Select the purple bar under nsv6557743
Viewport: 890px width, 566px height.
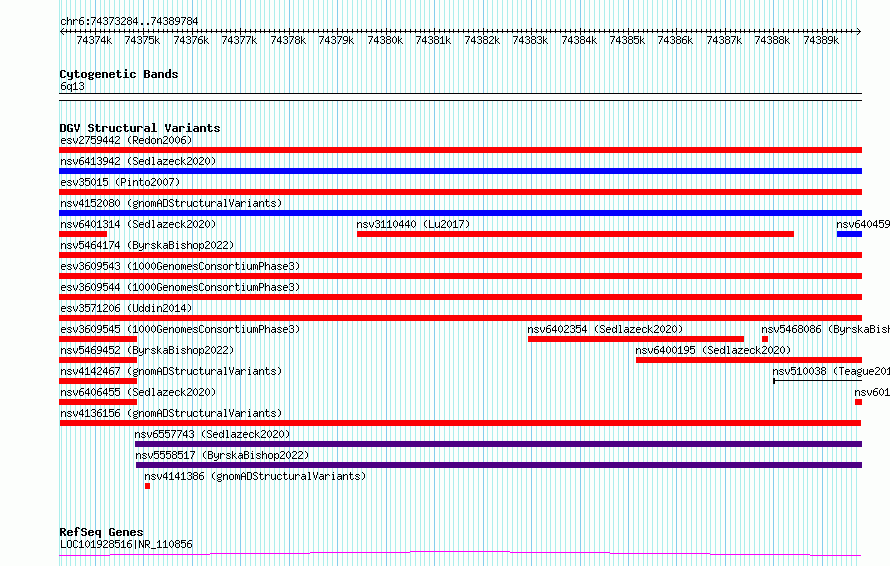498,444
